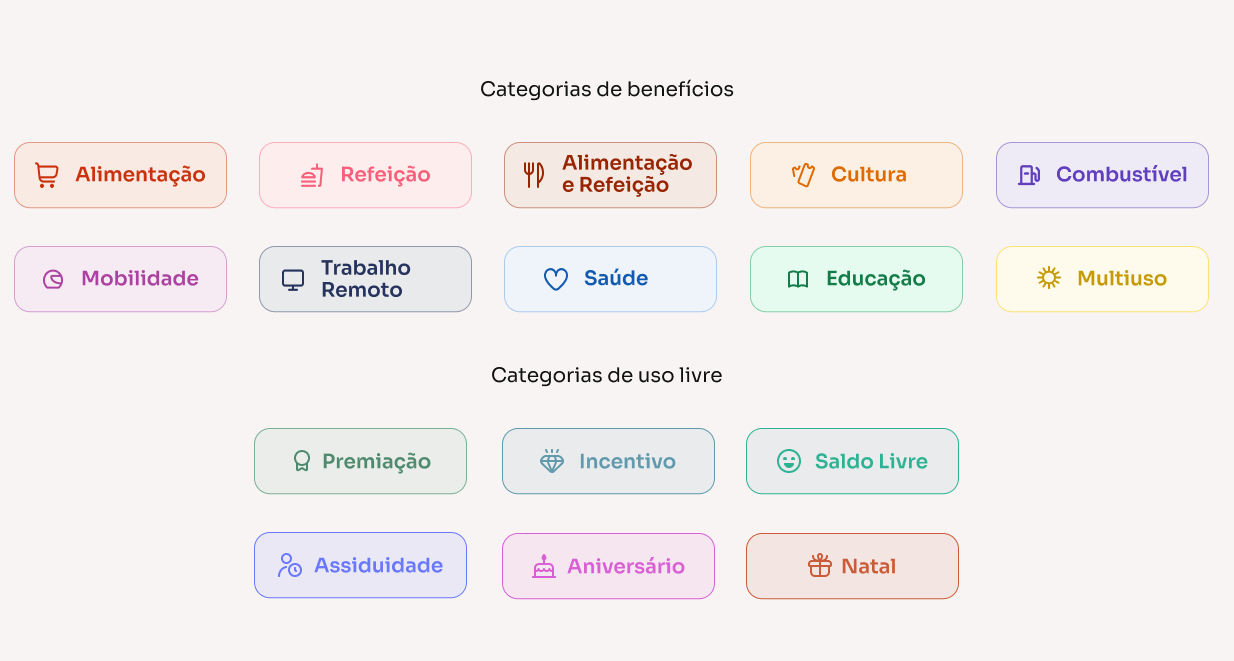Click the birthday cake icon in Aniversário

[543, 566]
